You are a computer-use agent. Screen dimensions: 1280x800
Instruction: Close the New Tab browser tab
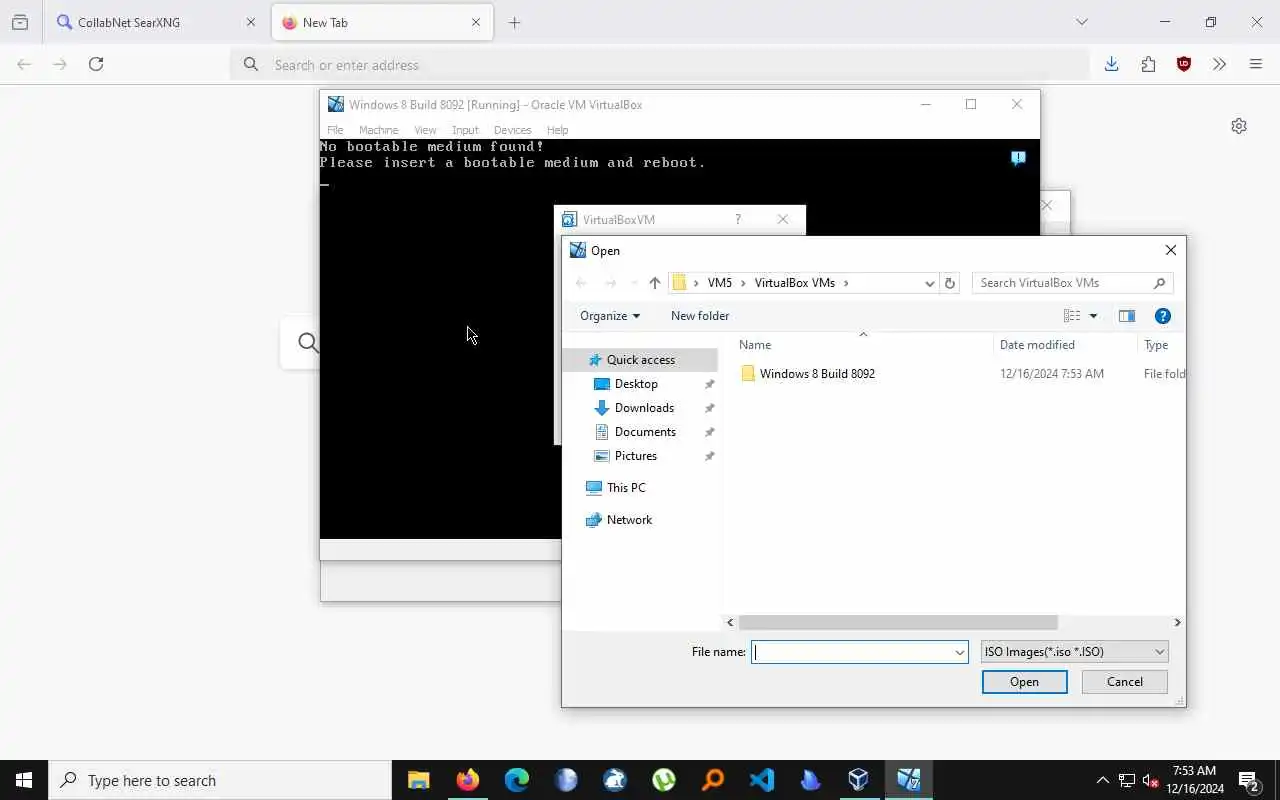point(476,22)
